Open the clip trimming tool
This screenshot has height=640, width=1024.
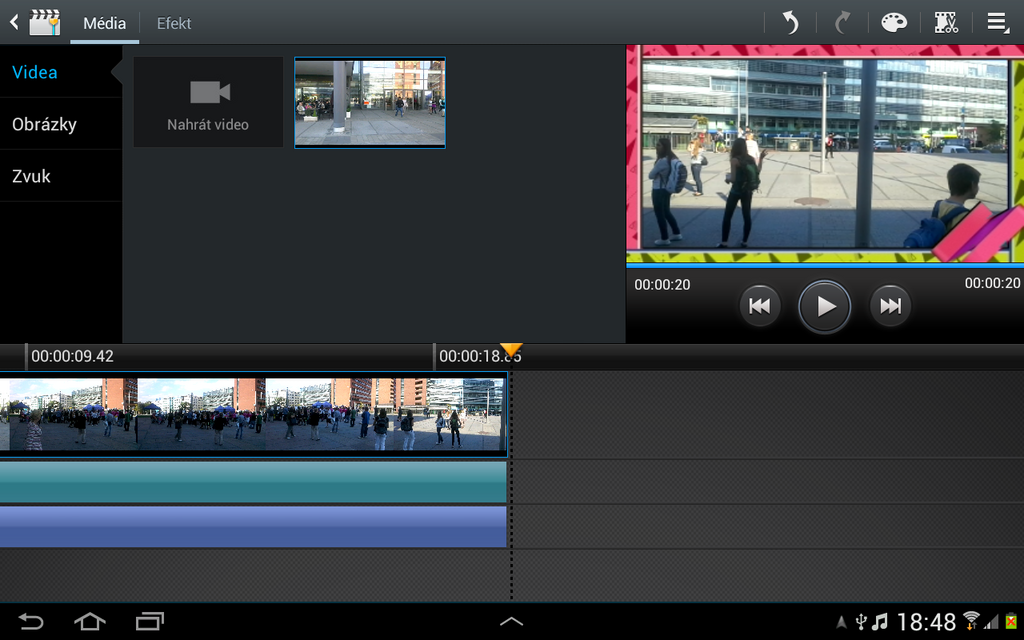pos(946,21)
